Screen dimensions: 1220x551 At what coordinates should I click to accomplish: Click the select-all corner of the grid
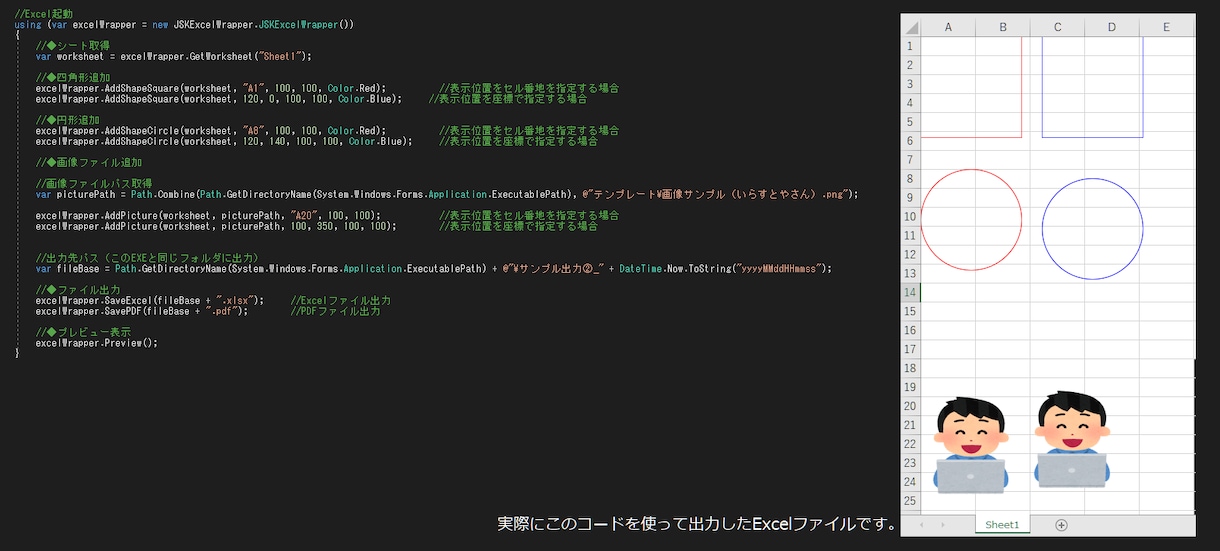pos(910,27)
